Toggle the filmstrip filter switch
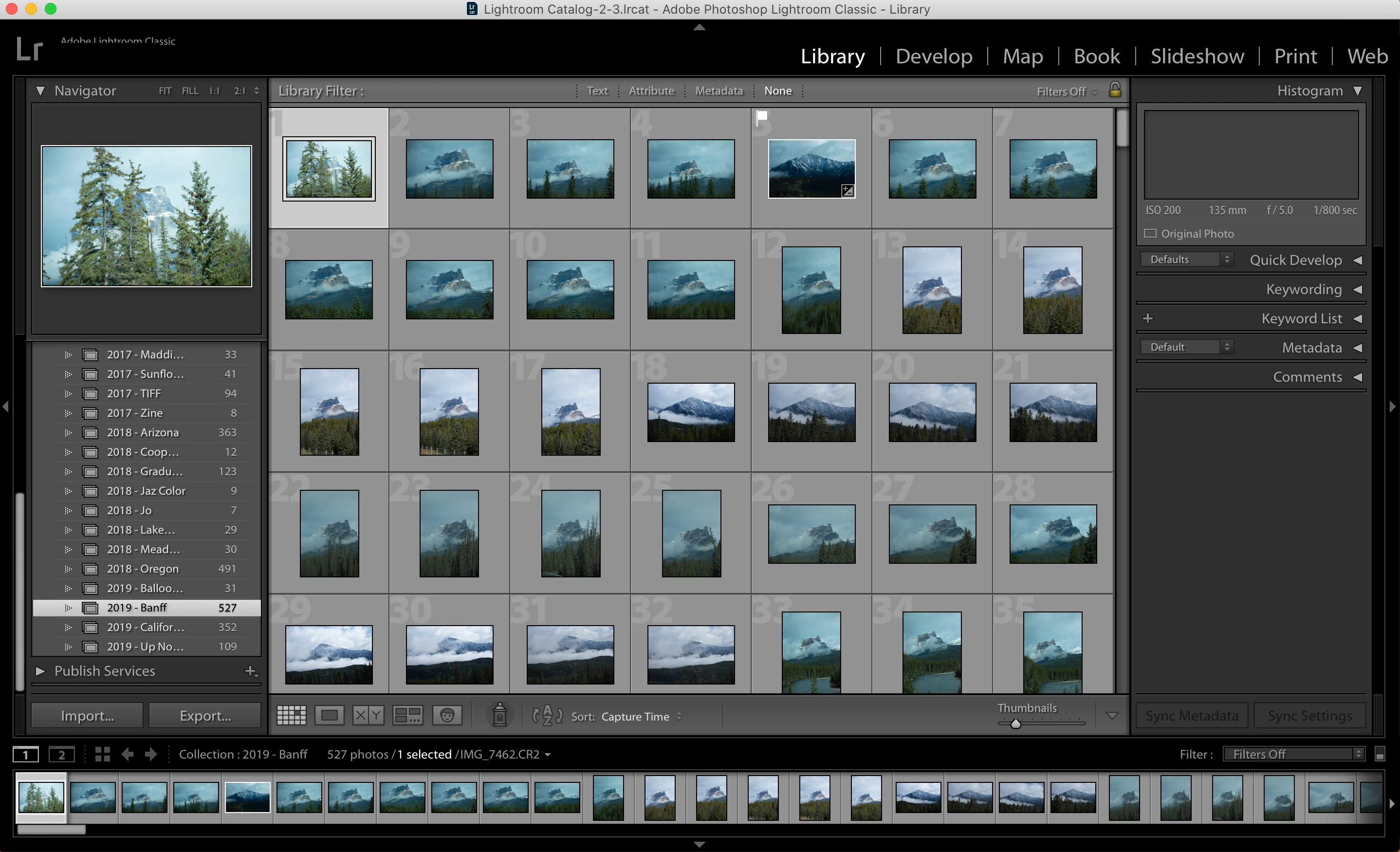1400x852 pixels. [x=1380, y=754]
